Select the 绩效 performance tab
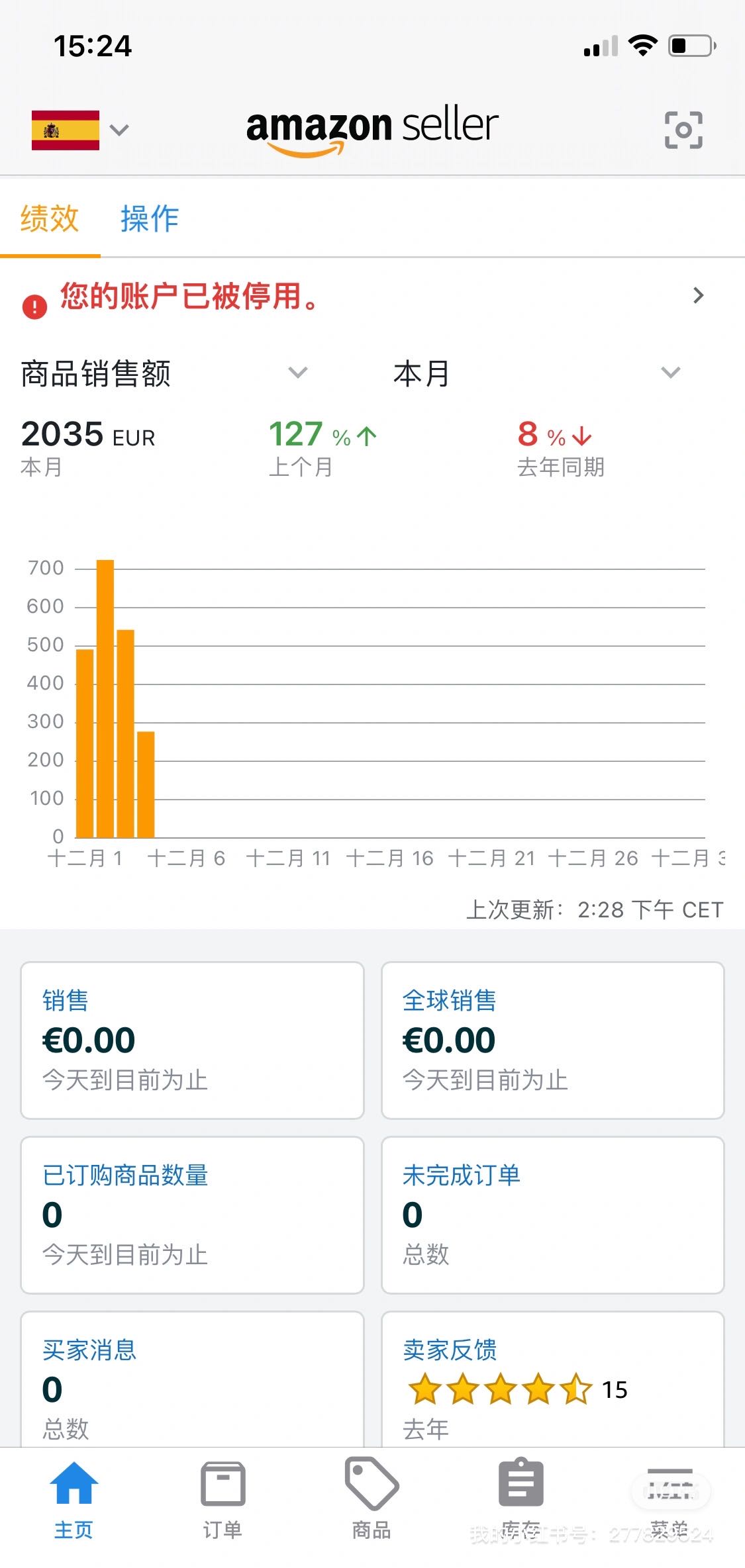 pyautogui.click(x=50, y=218)
